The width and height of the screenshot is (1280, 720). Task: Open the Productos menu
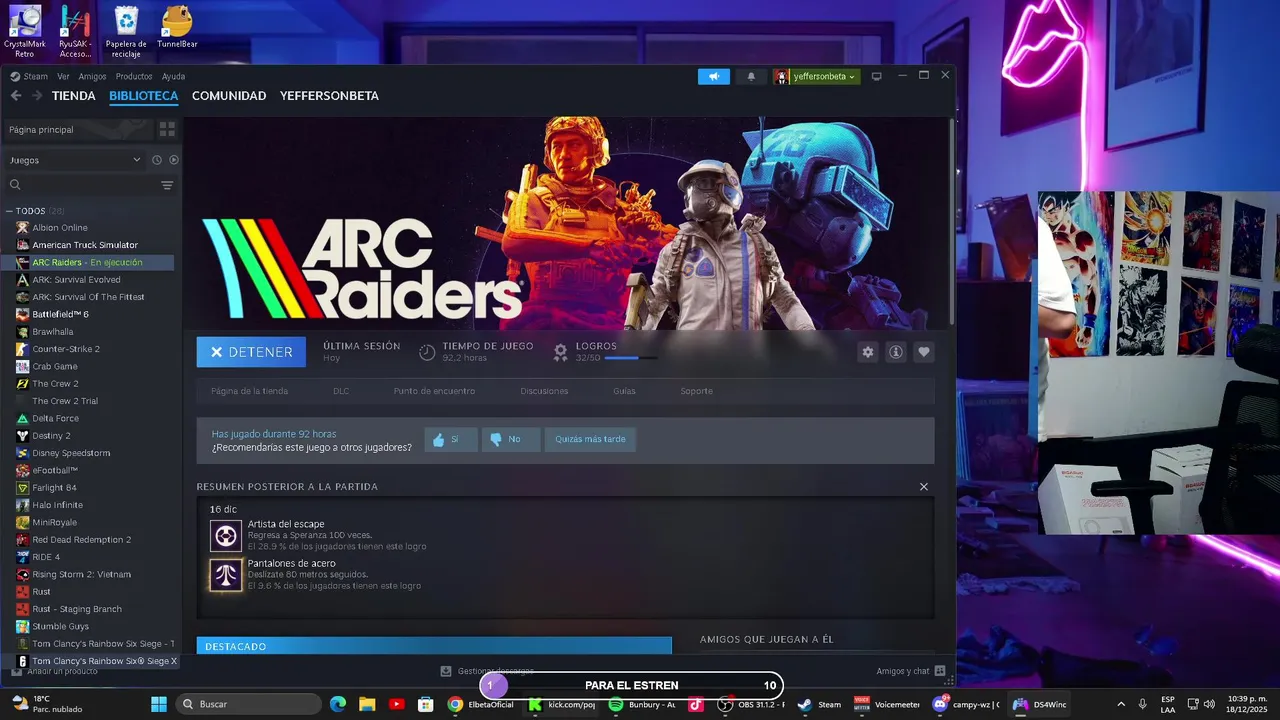click(134, 76)
